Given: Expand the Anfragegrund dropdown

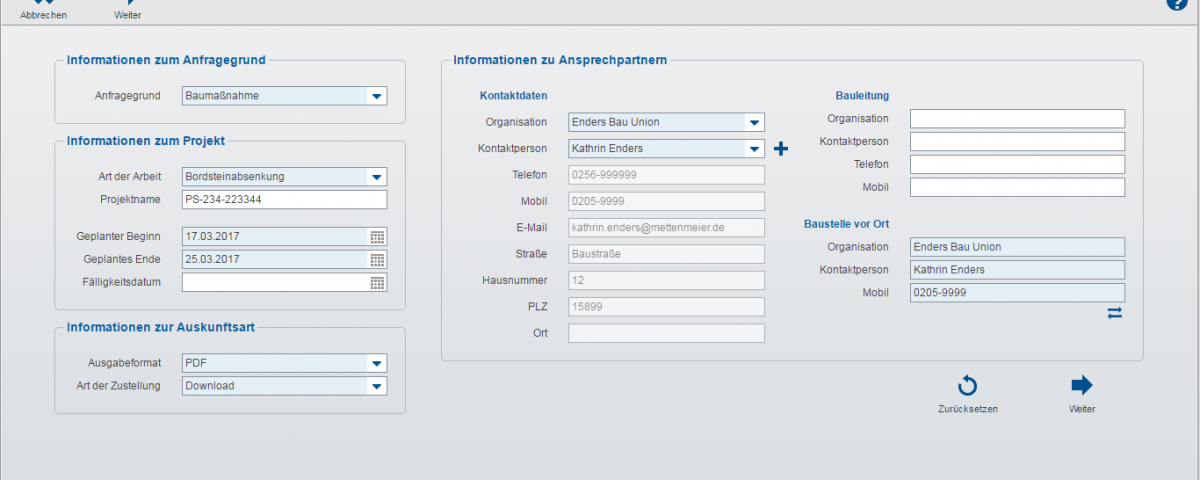Looking at the screenshot, I should 376,97.
